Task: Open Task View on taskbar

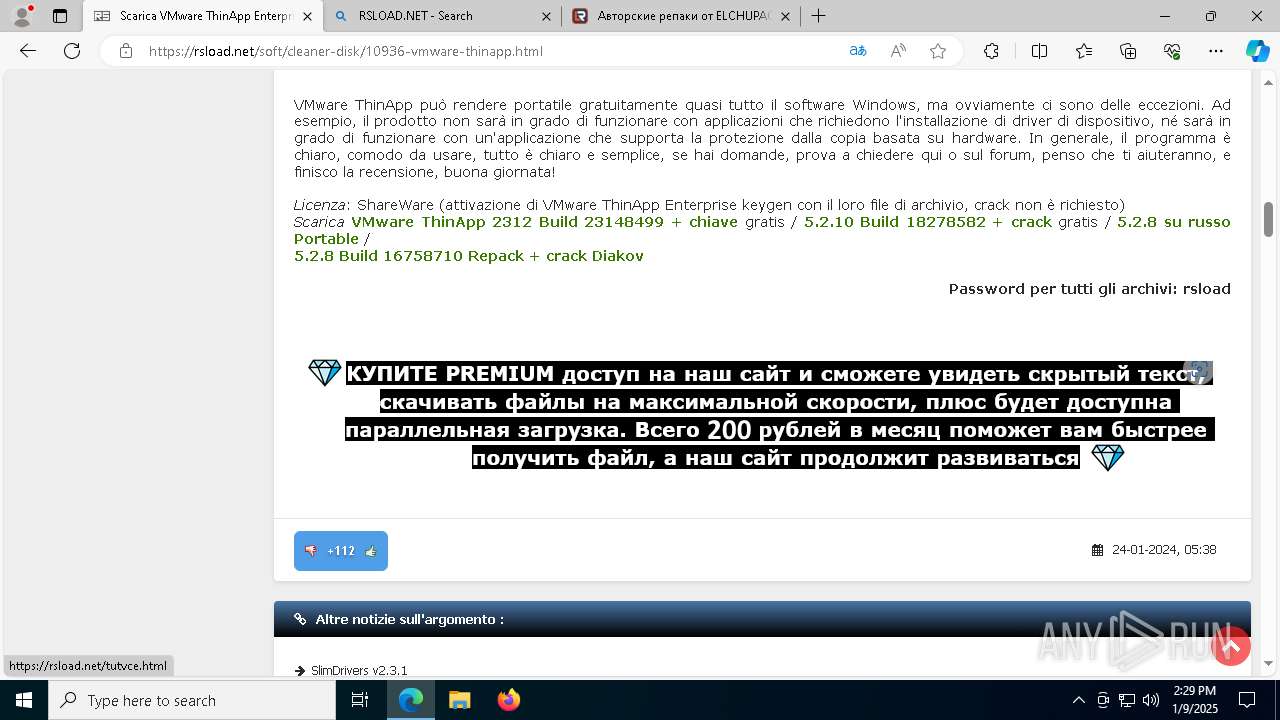Action: (x=360, y=700)
